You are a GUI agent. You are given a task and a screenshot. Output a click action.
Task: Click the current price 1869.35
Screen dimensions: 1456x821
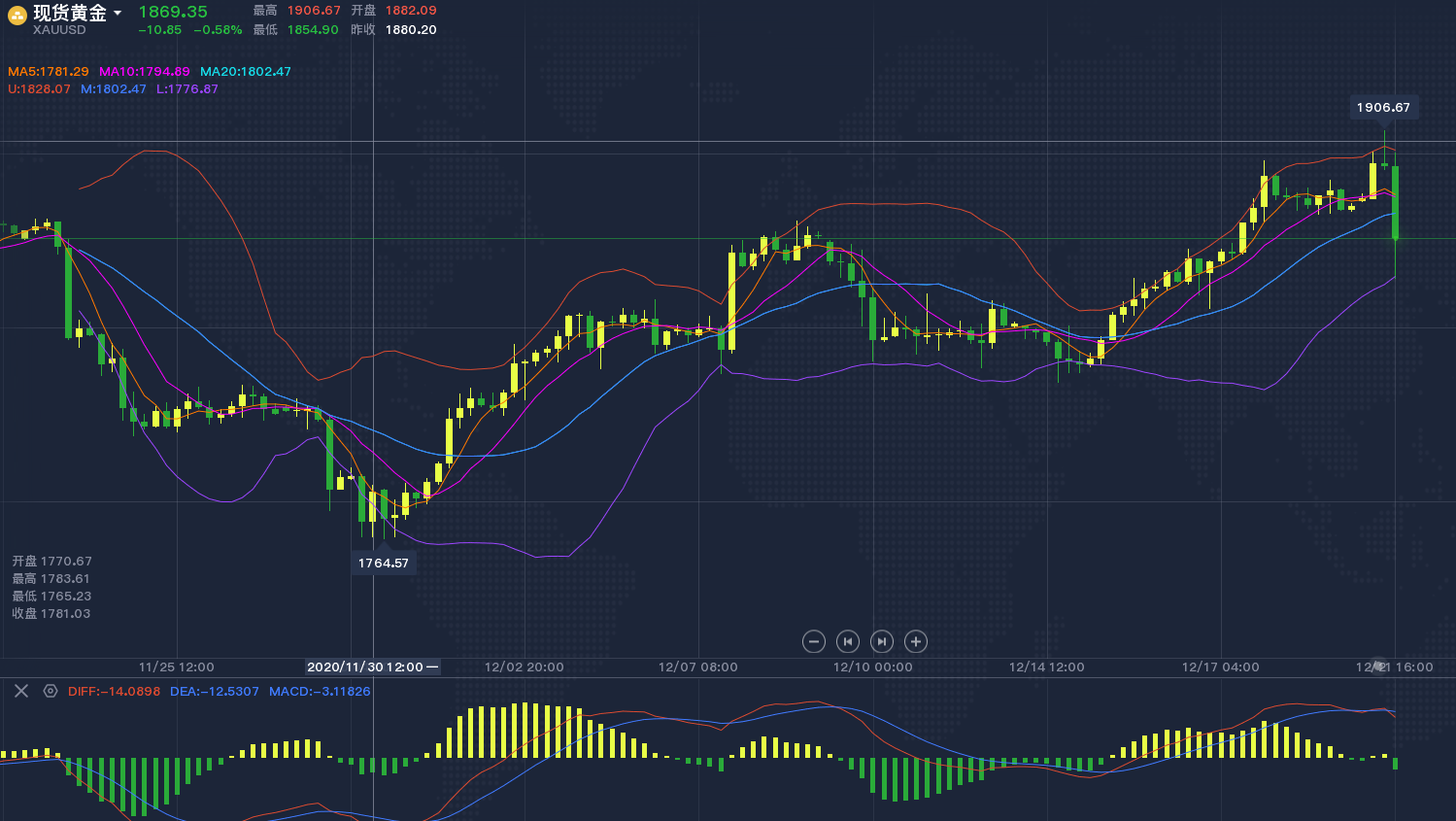[x=173, y=12]
